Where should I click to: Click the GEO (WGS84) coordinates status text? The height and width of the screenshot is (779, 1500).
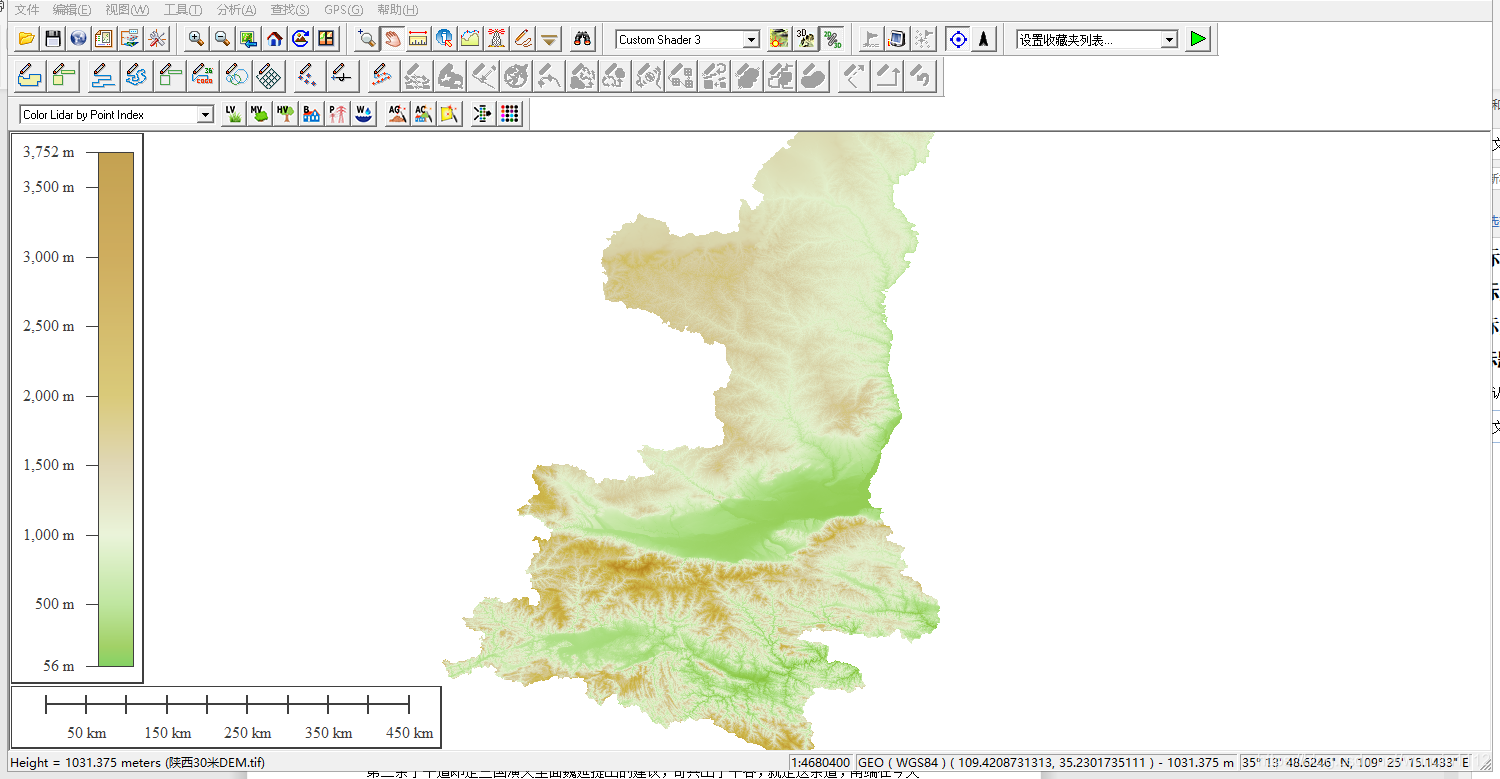(1046, 763)
